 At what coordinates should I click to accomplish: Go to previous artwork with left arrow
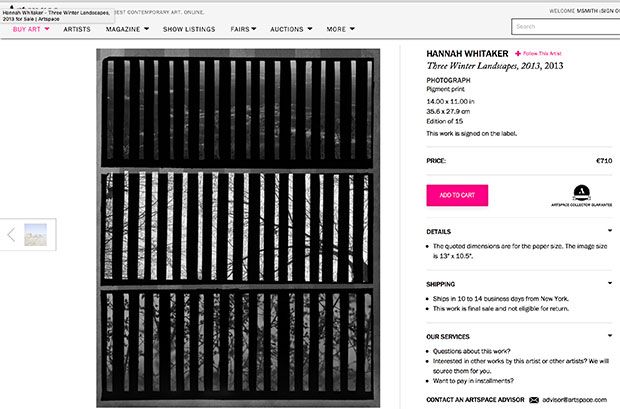pos(11,235)
